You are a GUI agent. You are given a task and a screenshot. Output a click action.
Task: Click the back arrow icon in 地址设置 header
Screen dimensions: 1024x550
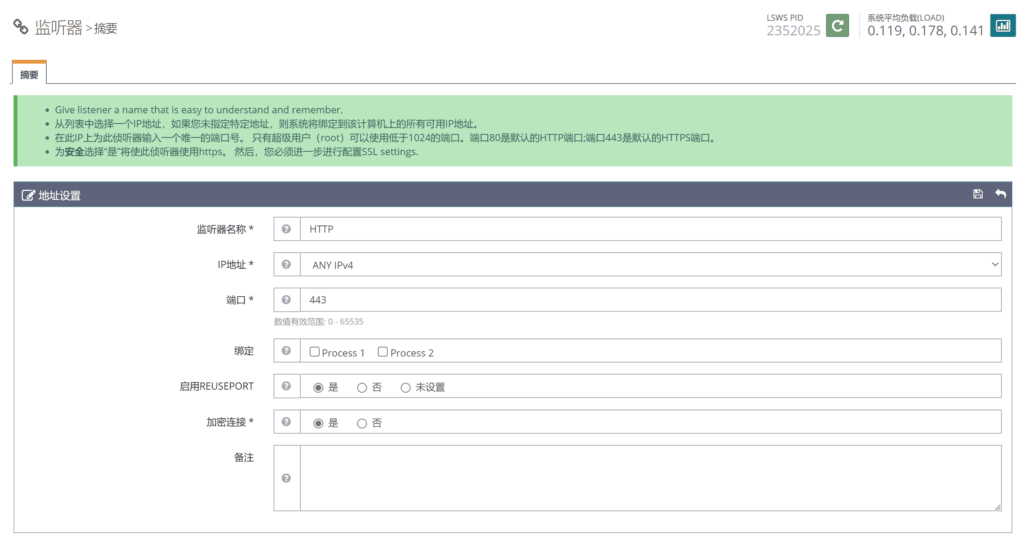[1000, 194]
